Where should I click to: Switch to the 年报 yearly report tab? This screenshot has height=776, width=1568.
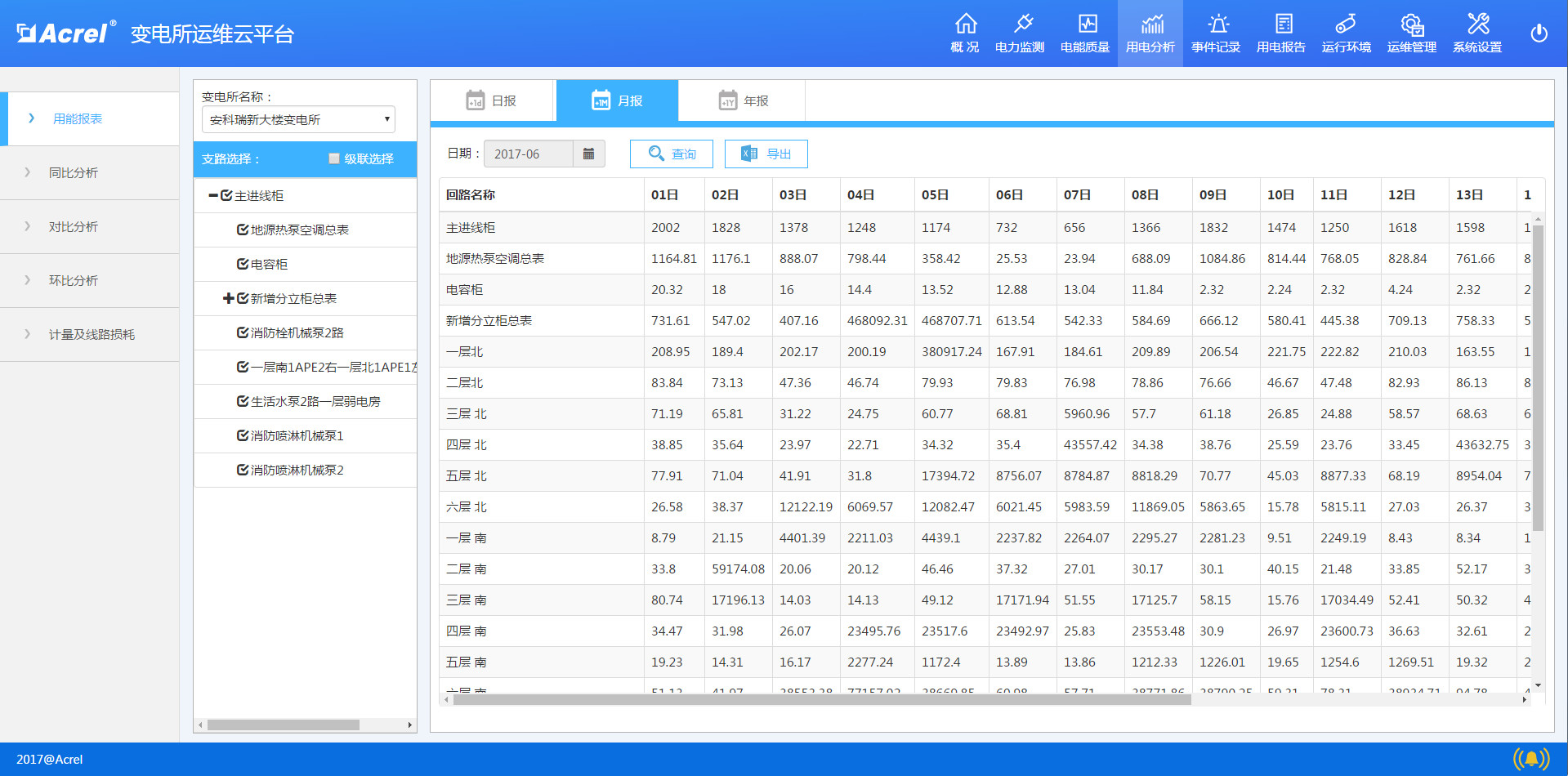(742, 100)
